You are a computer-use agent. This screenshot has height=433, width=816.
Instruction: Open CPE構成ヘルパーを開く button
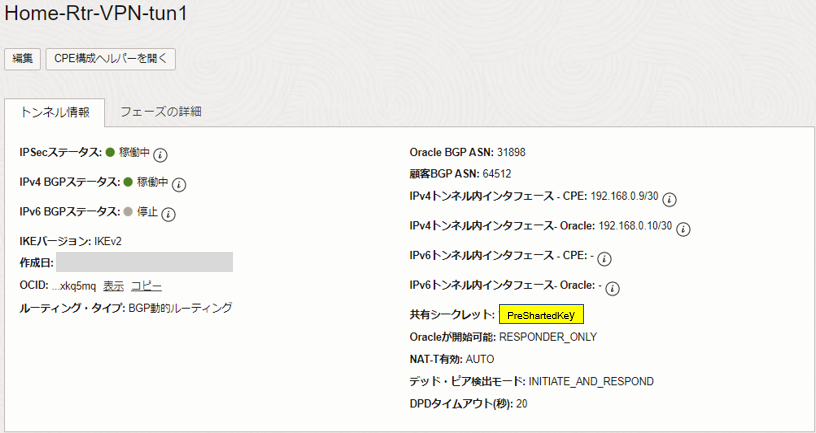[x=111, y=59]
